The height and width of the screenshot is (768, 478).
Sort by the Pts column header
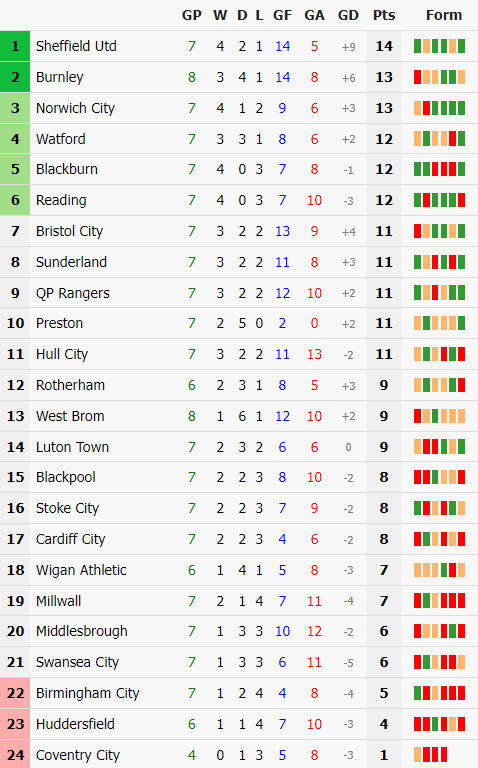click(x=384, y=15)
